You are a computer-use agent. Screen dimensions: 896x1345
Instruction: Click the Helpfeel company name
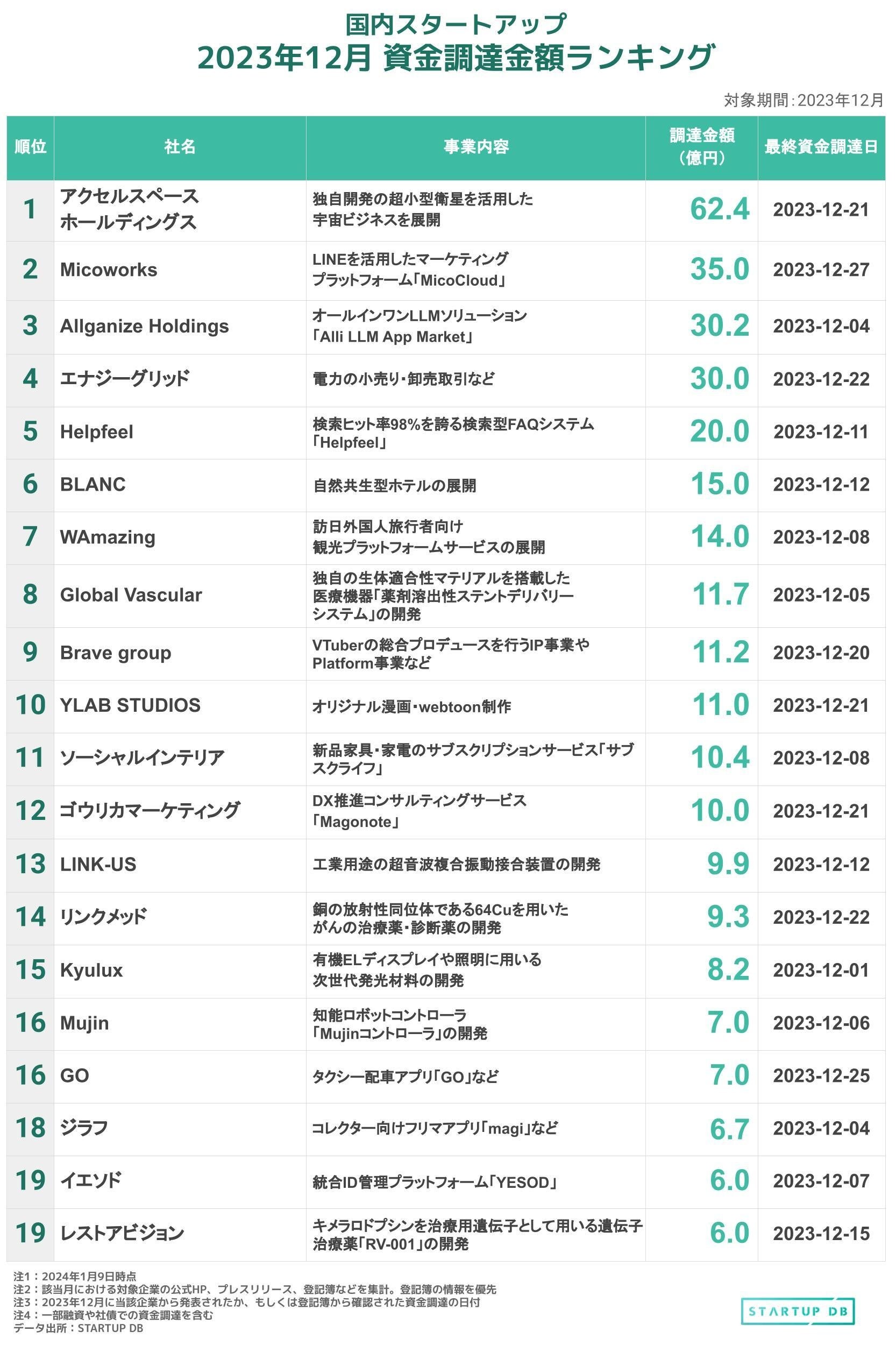point(97,431)
